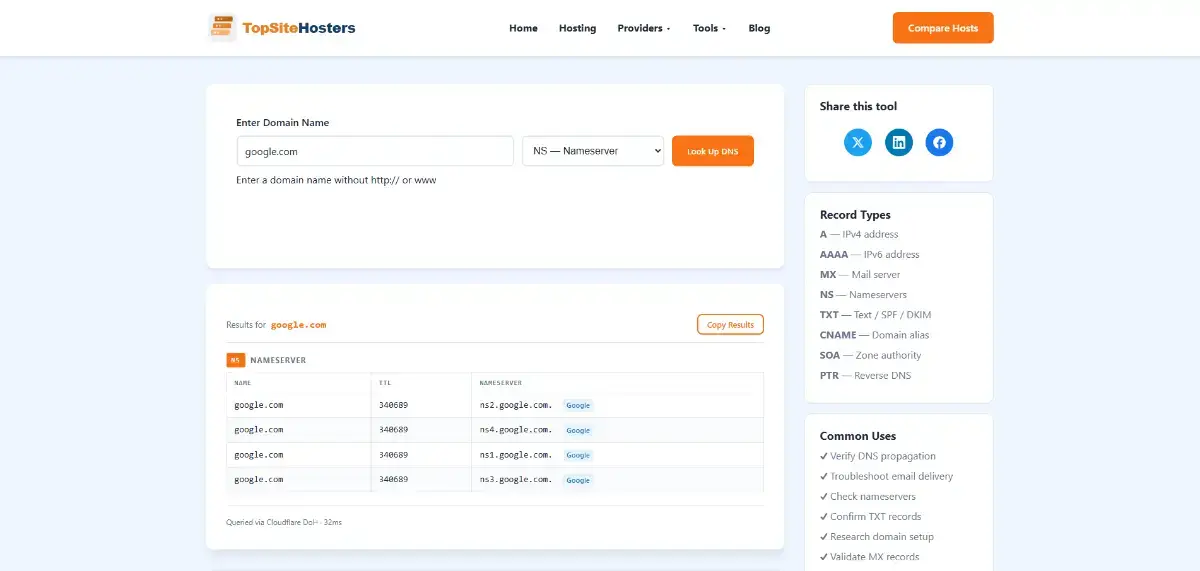Share this tool on LinkedIn
Screen dimensions: 1200x571
tap(899, 142)
